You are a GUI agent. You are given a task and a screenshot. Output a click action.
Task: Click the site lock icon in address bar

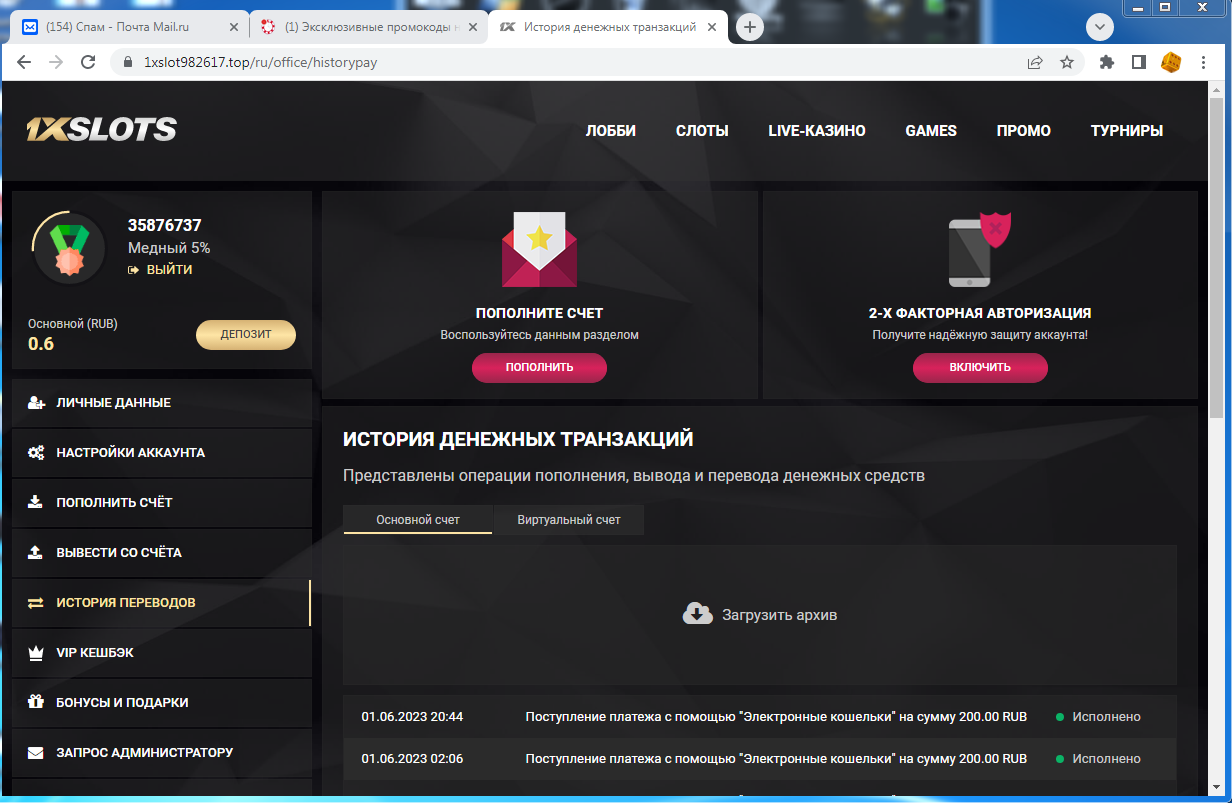(x=128, y=62)
